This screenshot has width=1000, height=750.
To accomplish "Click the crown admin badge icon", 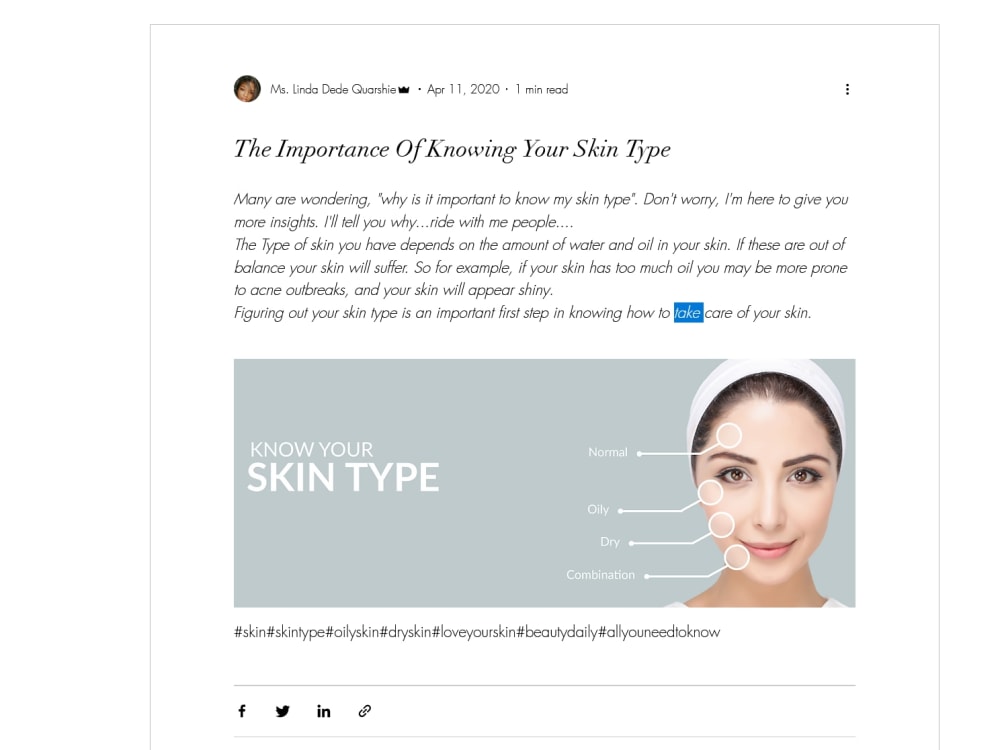I will 404,90.
